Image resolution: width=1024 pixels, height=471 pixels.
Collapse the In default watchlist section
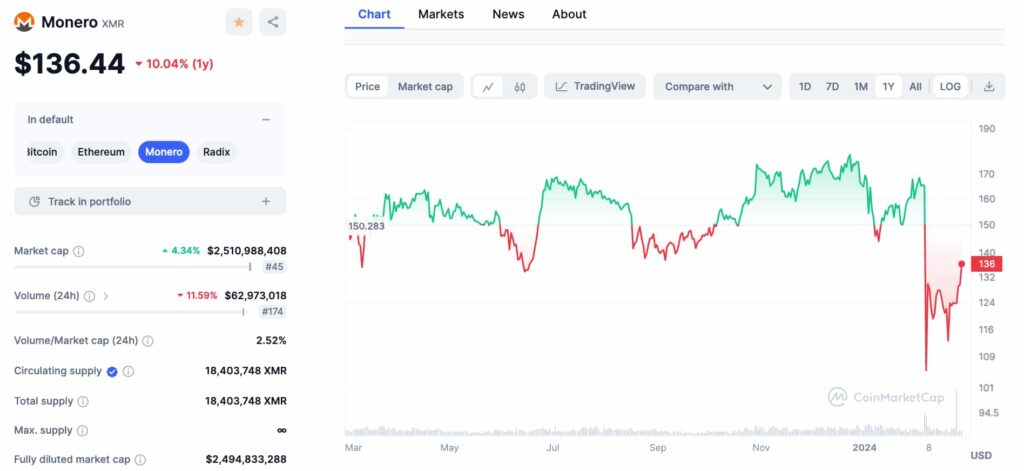click(266, 120)
